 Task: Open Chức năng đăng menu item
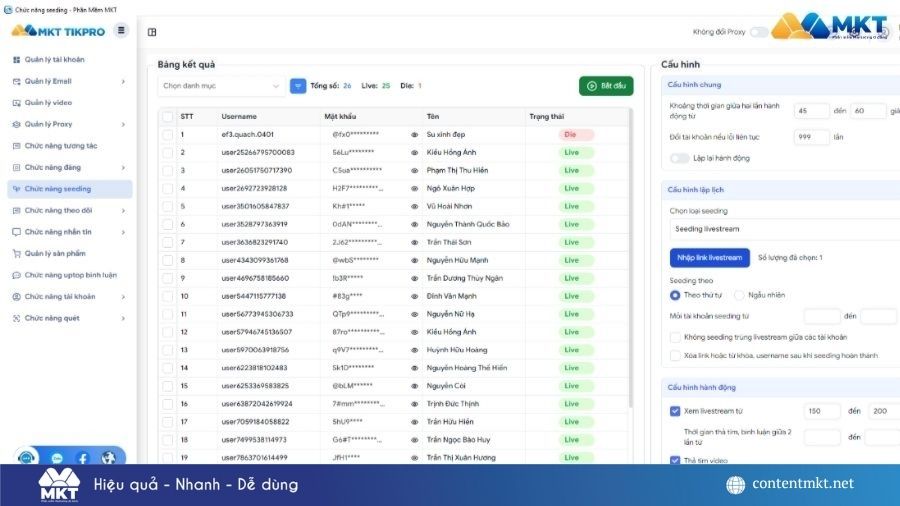[69, 168]
